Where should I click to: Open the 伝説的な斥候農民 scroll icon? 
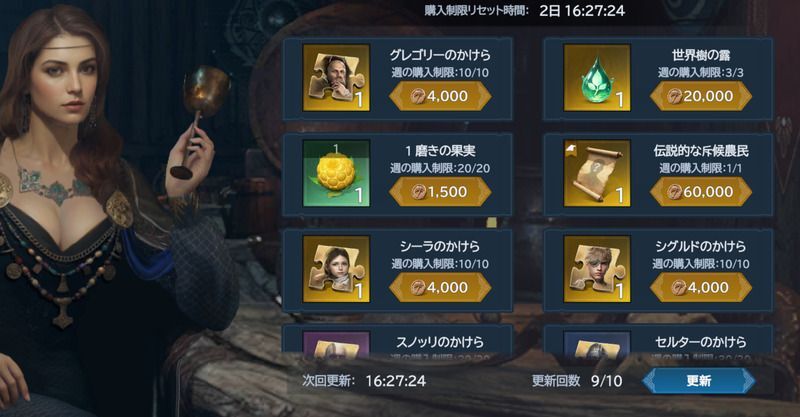(597, 174)
